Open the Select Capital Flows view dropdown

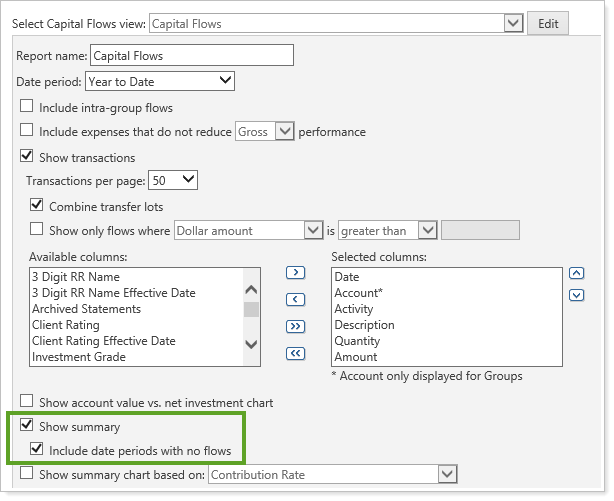(513, 23)
